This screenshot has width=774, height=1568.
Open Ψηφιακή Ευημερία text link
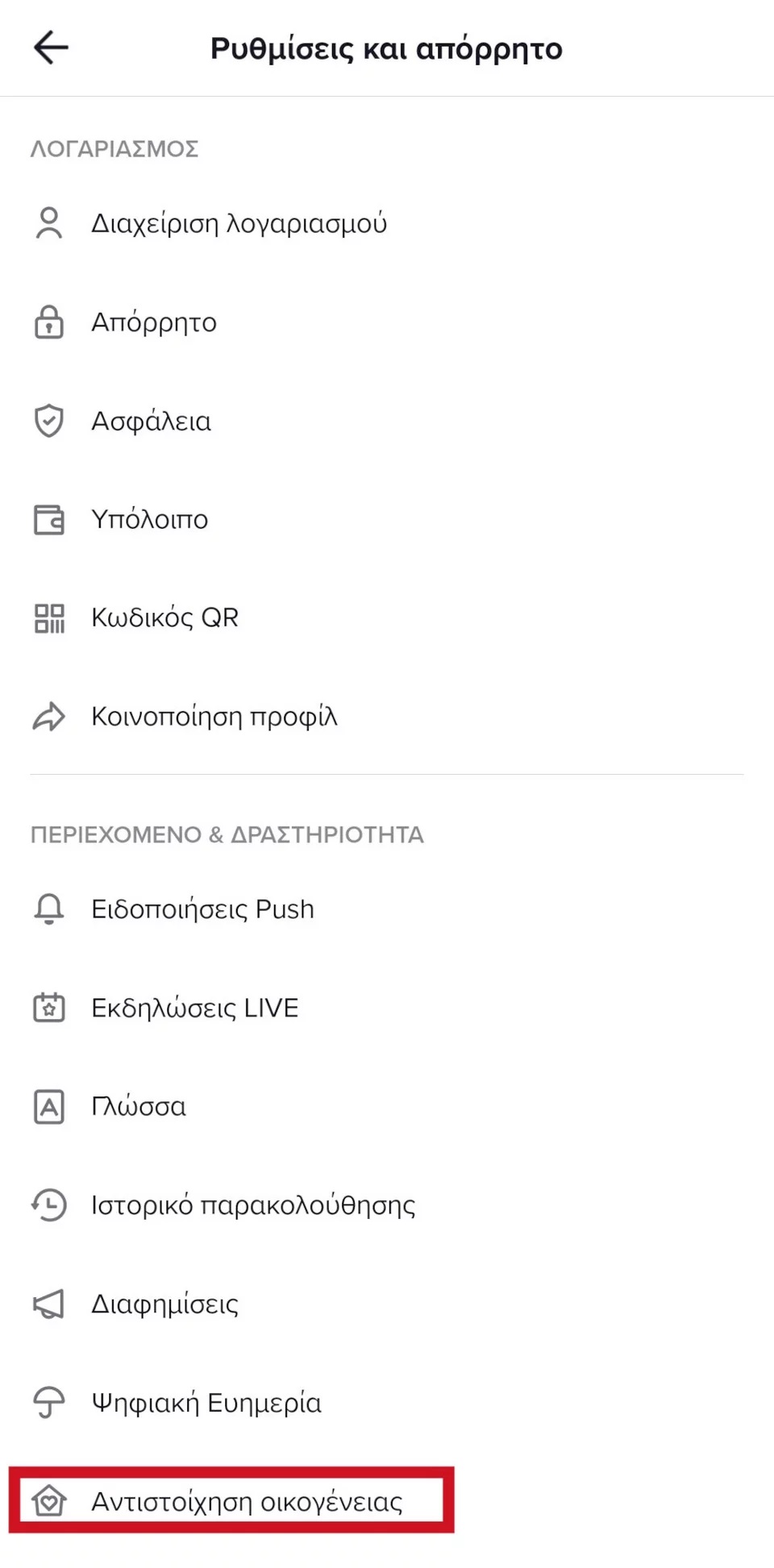206,1403
